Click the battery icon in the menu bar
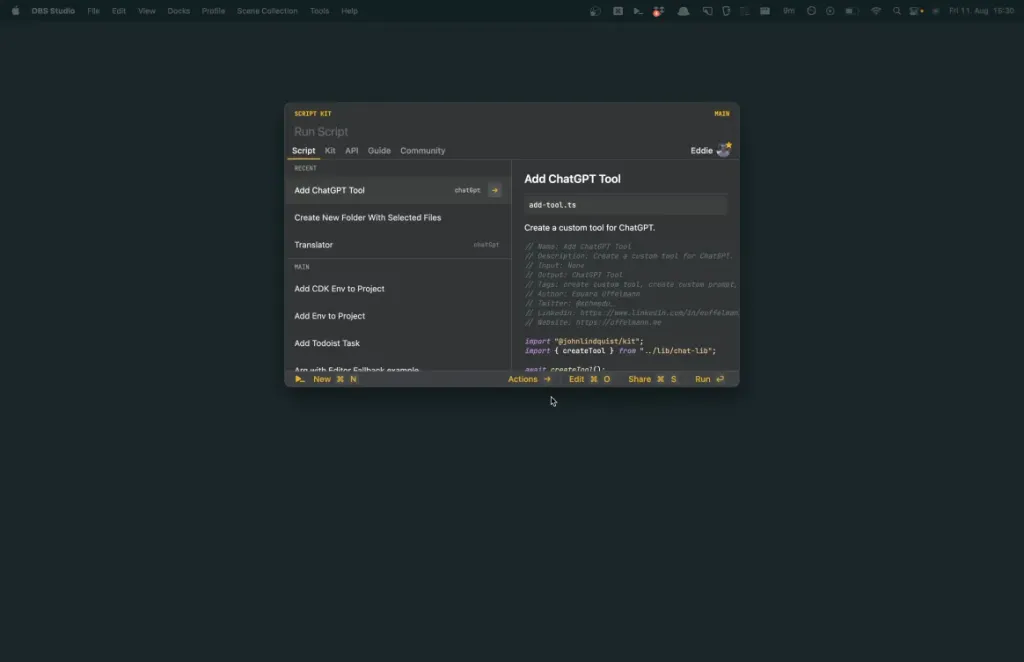 pos(851,11)
